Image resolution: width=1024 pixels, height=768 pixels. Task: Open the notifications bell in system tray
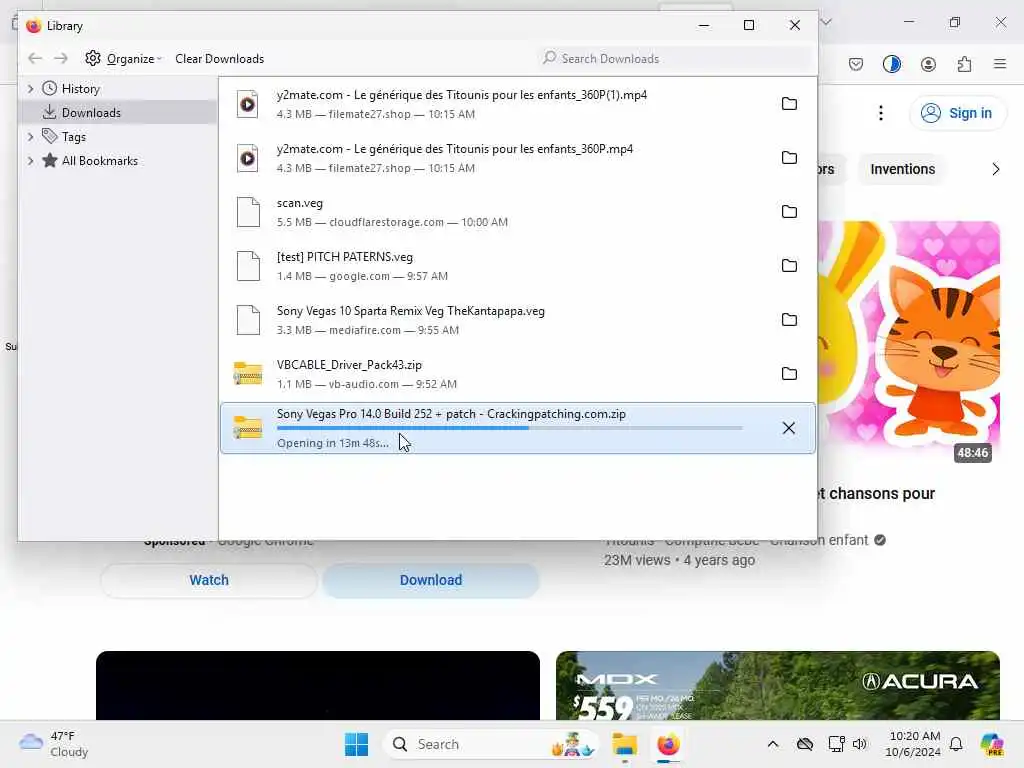pyautogui.click(x=956, y=744)
